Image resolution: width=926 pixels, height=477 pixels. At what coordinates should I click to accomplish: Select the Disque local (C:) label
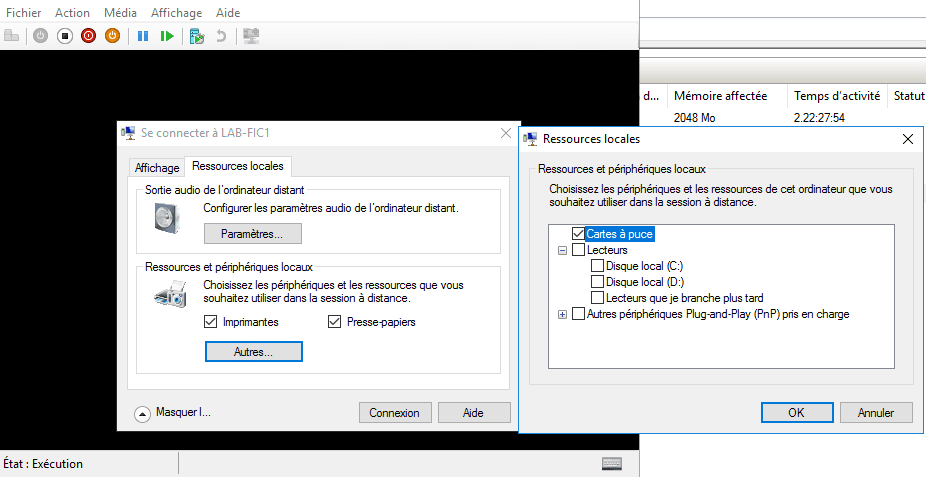tap(644, 266)
